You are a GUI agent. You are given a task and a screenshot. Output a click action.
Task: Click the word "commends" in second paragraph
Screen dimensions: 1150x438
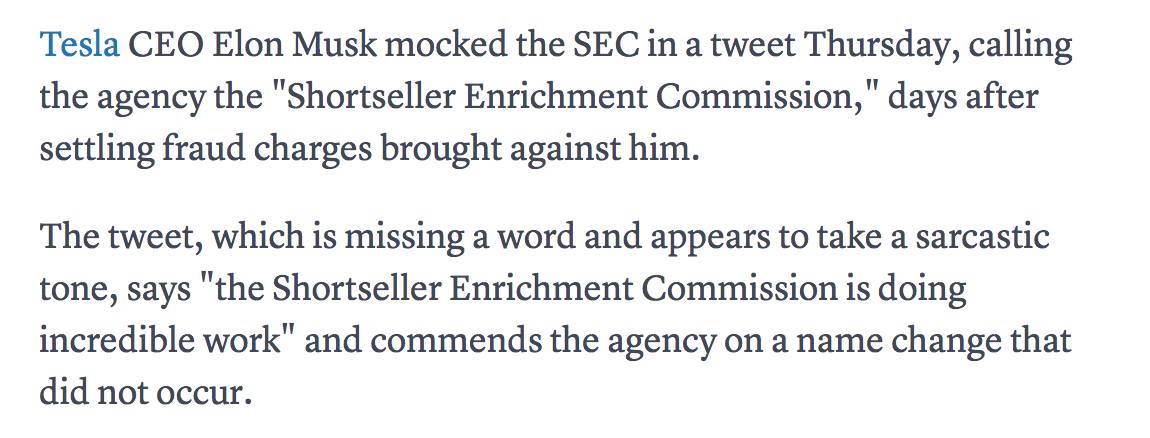click(x=455, y=341)
